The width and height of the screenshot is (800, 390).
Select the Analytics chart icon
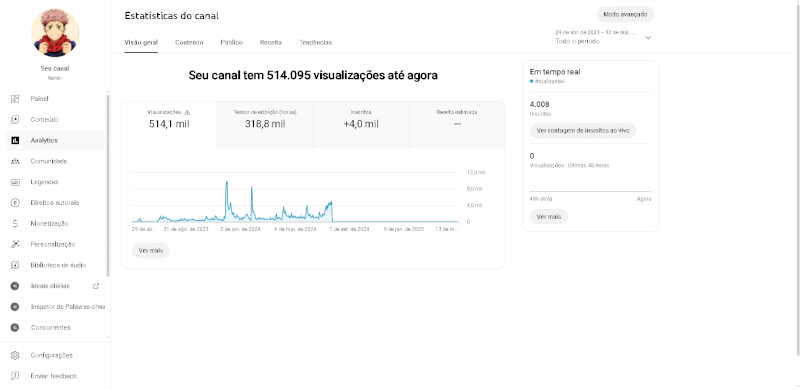point(15,140)
